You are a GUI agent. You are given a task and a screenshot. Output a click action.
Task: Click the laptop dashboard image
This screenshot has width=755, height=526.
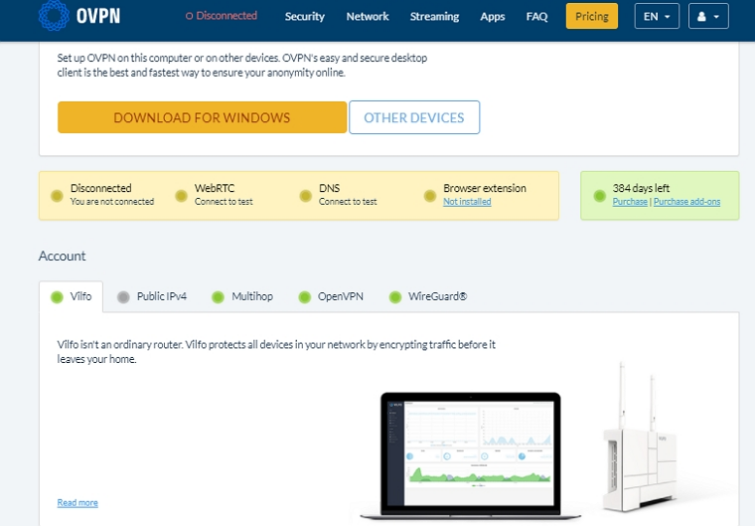[x=470, y=455]
